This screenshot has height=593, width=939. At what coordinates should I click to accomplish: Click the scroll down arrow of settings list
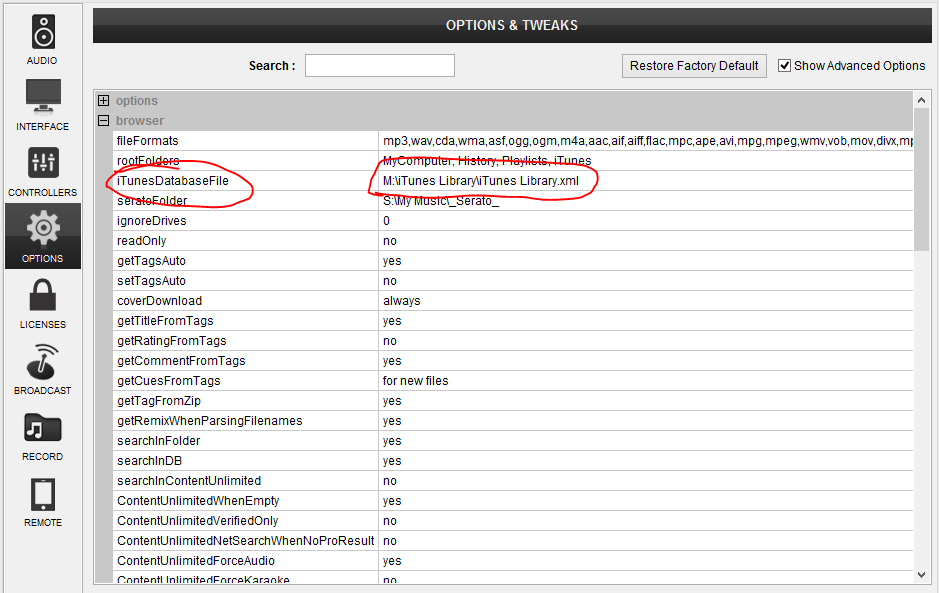[x=922, y=574]
